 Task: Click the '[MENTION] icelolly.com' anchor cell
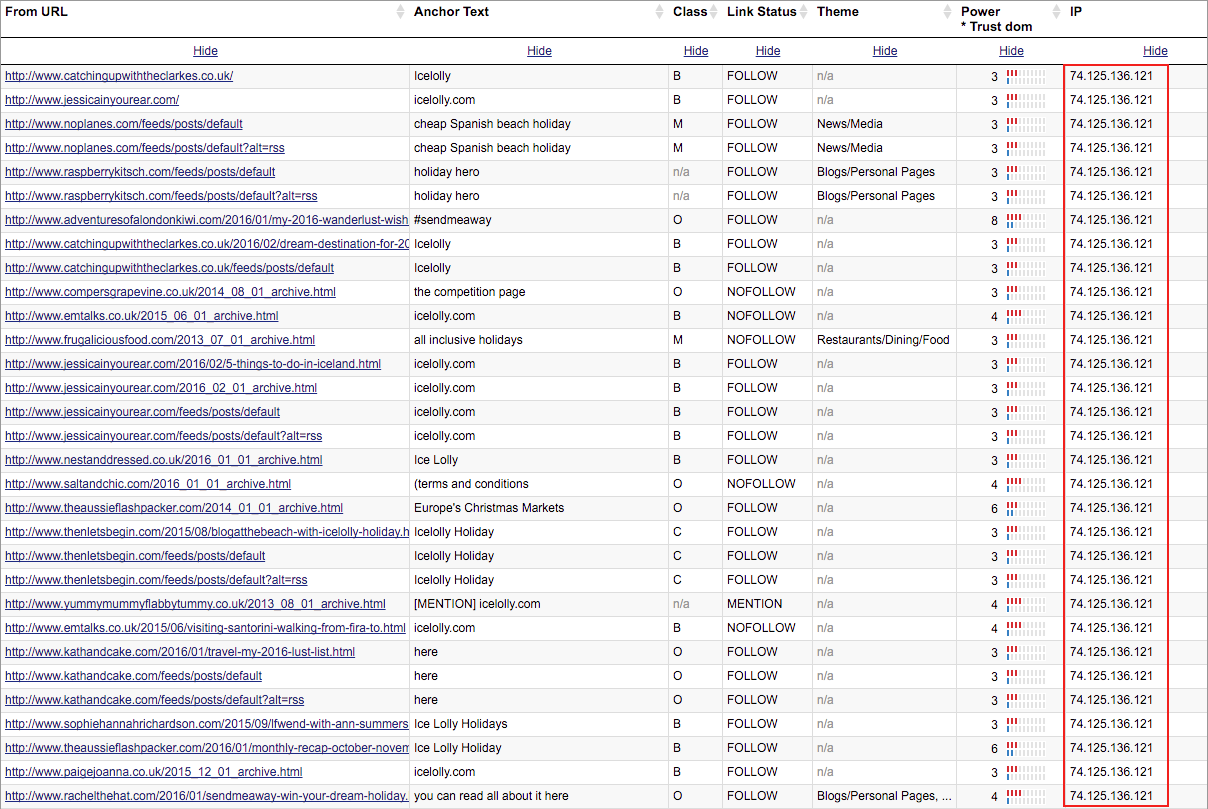477,604
